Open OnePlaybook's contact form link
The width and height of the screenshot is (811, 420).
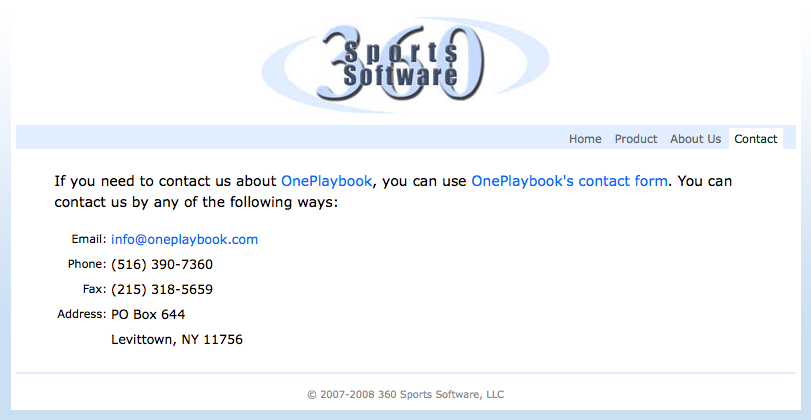(x=569, y=181)
